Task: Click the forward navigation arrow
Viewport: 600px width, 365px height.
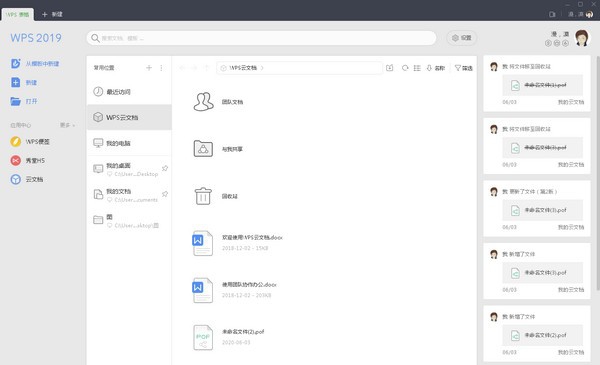Action: (194, 68)
